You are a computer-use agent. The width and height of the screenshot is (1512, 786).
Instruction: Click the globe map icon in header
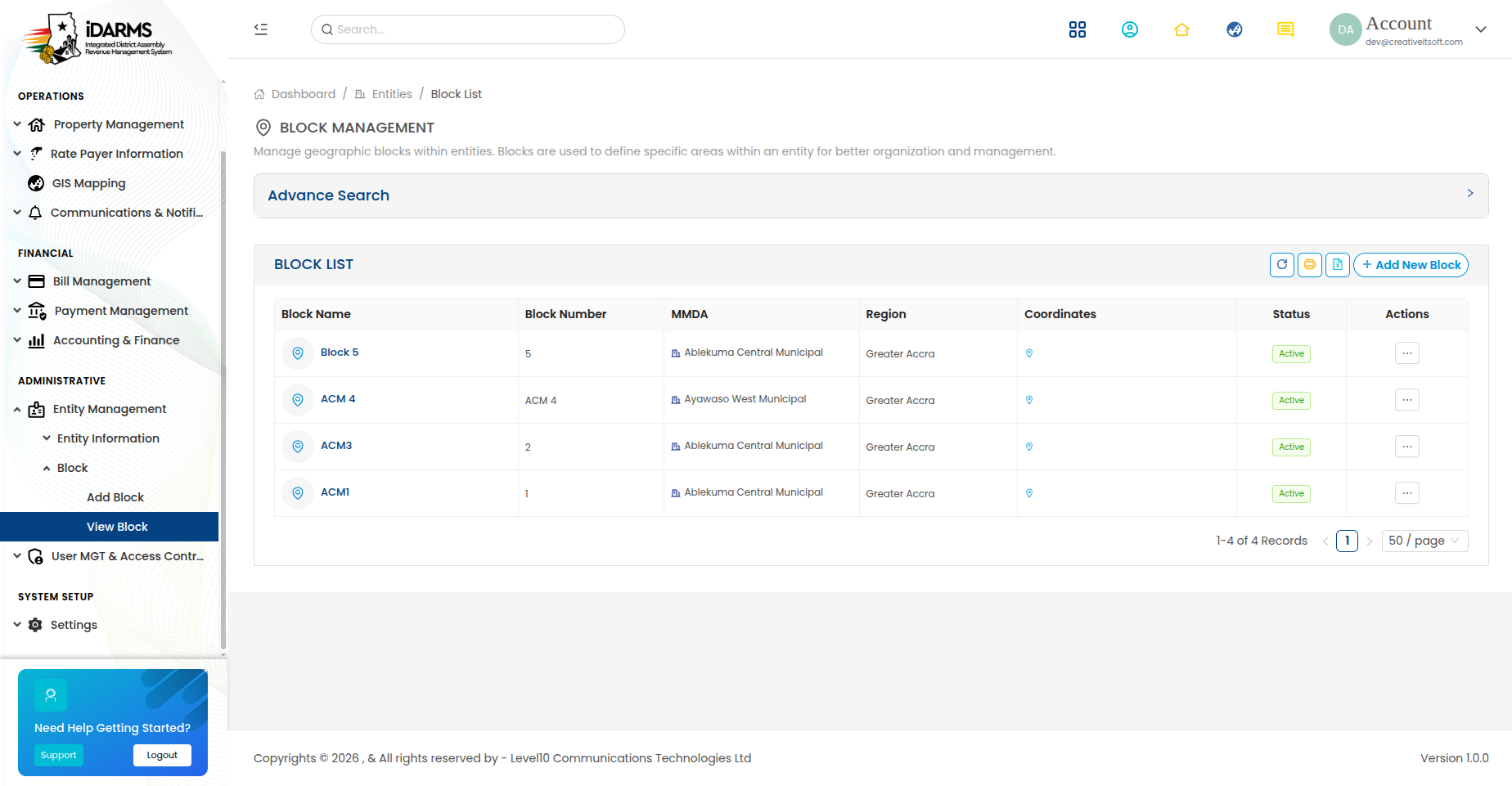coord(1235,29)
